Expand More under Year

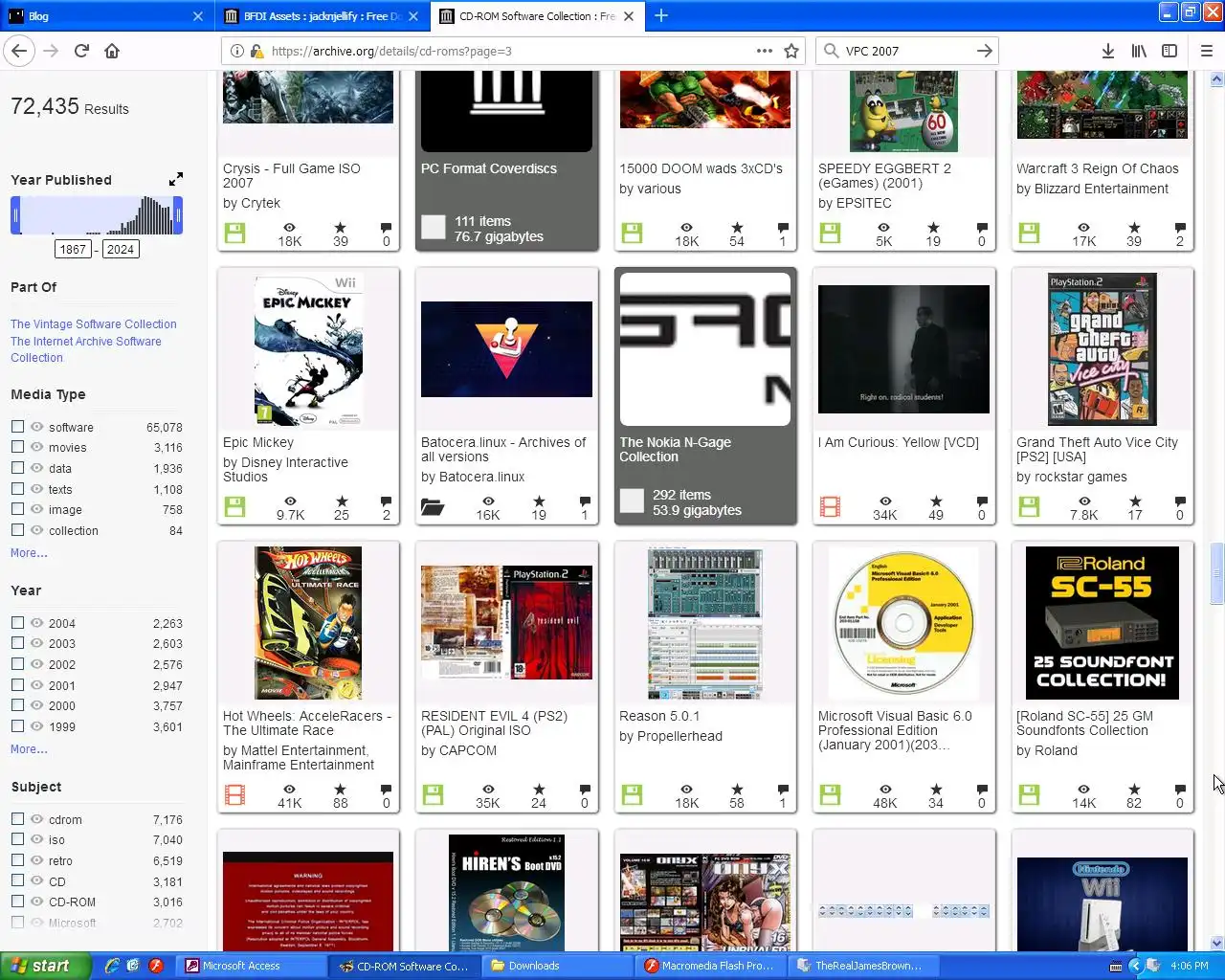pos(29,748)
